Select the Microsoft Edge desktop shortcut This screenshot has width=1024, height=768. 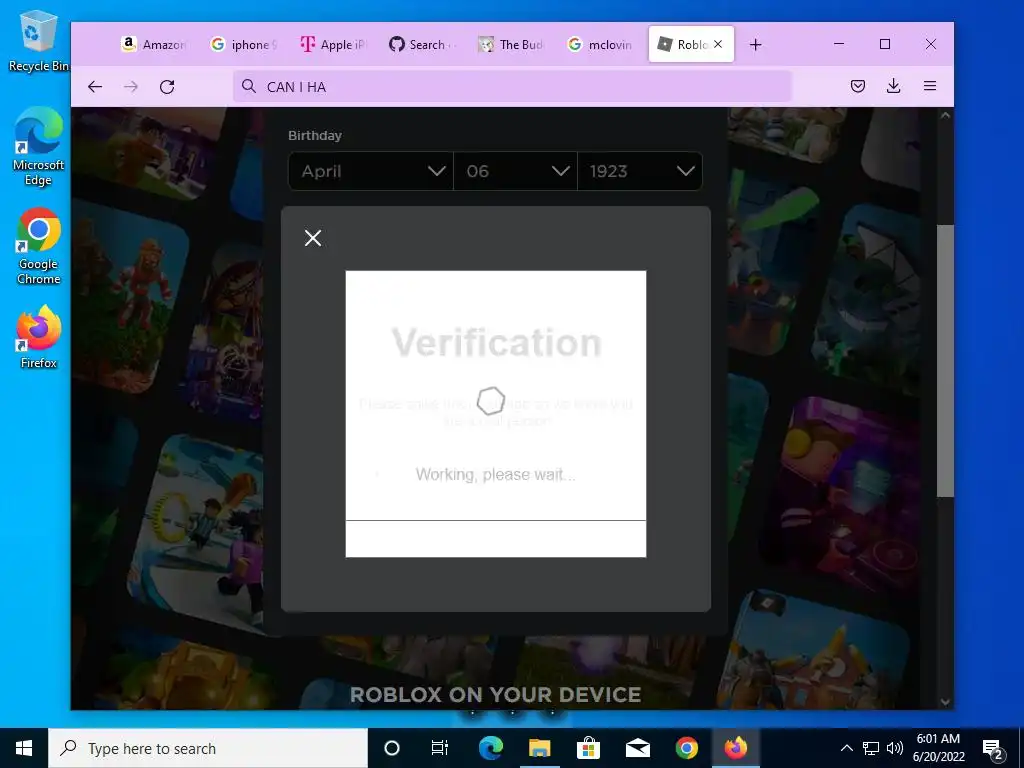coord(39,146)
